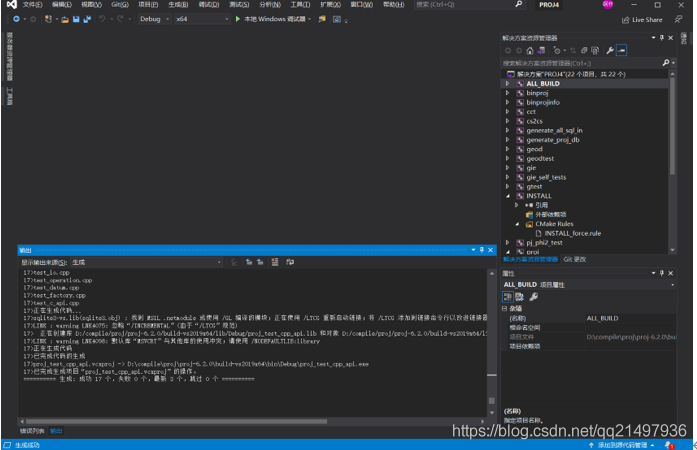Click the Output horizontal scrollbar thumb

point(176,421)
